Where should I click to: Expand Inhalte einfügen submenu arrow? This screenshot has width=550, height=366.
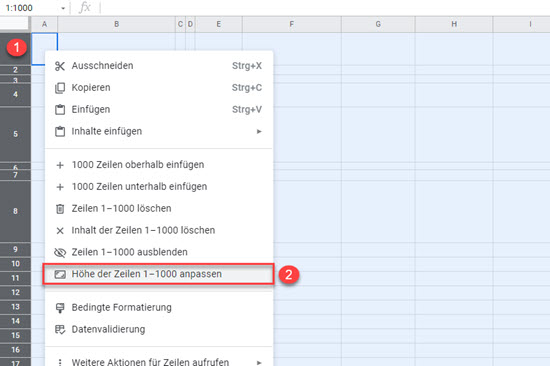259,132
